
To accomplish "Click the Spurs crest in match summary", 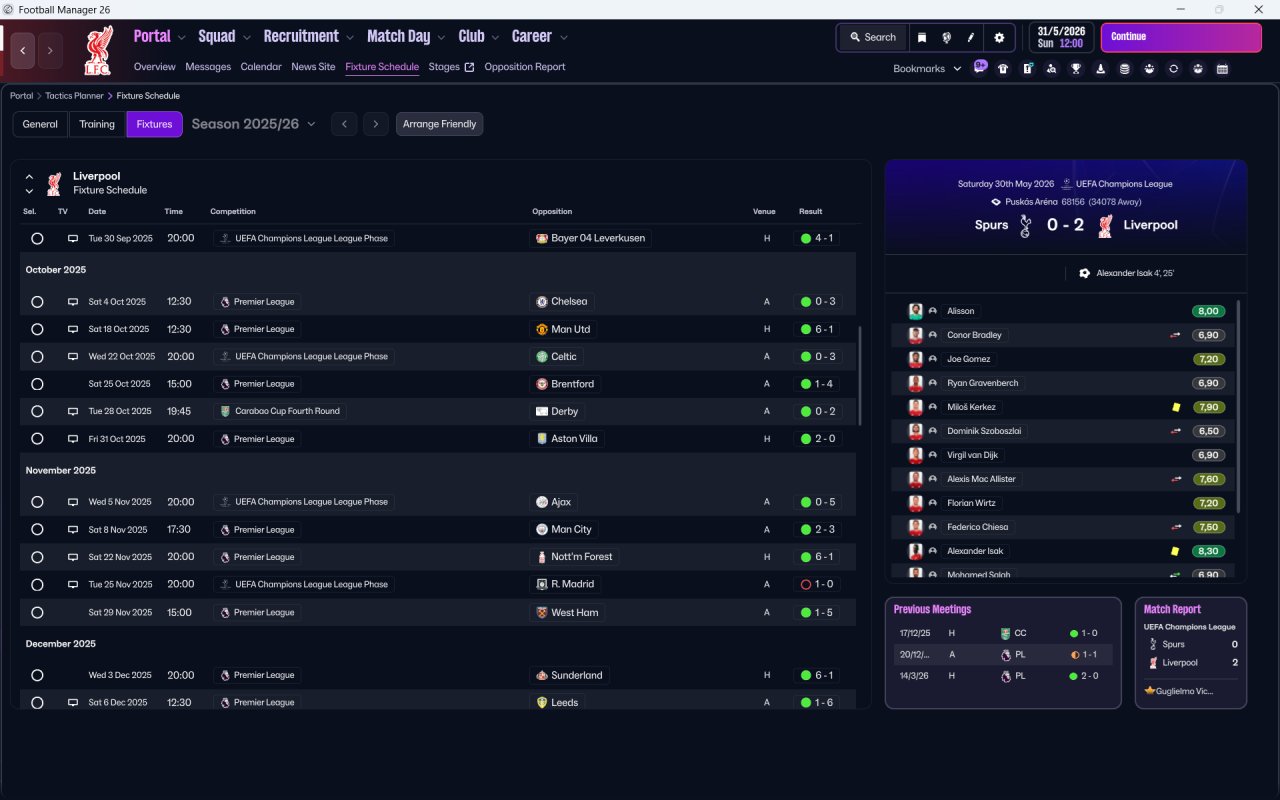I will 1025,226.
